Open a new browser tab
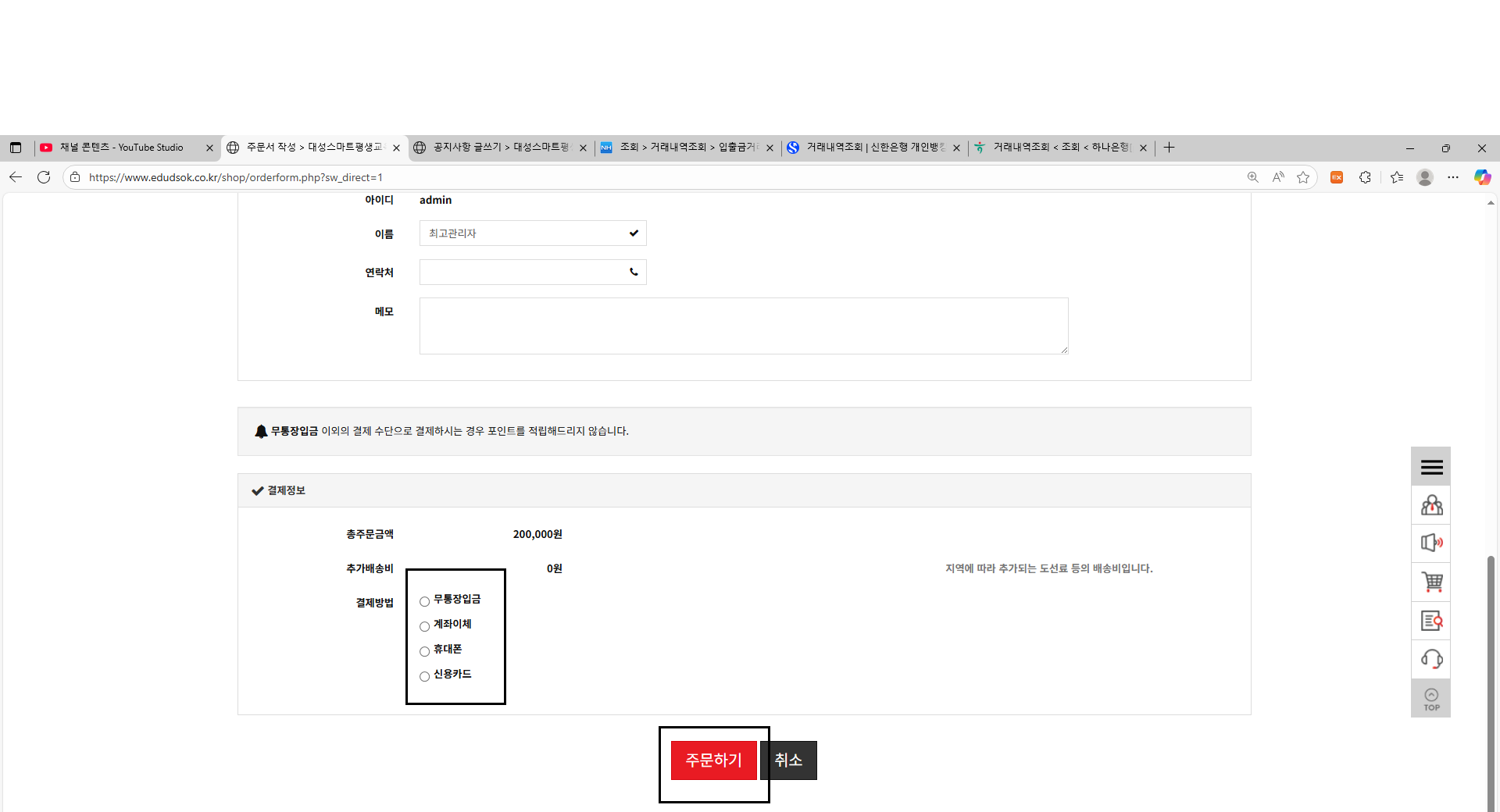The height and width of the screenshot is (812, 1500). [1169, 148]
